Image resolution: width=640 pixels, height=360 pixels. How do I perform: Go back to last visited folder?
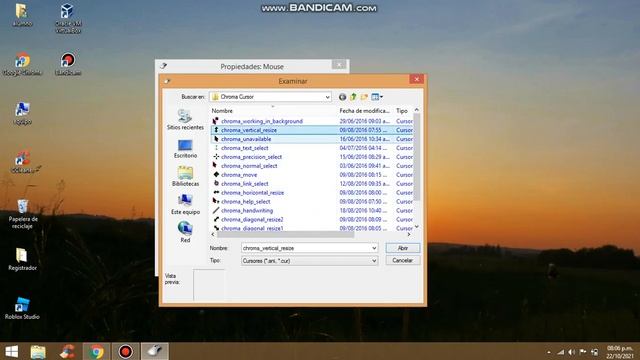(342, 97)
